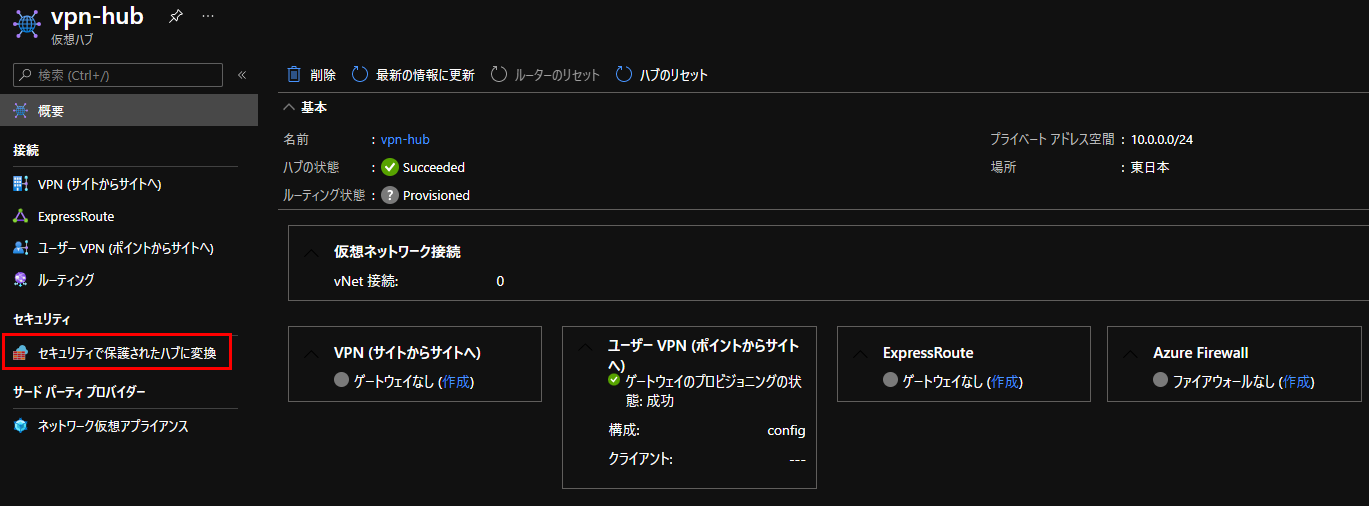Click the hub reset circular icon
The width and height of the screenshot is (1369, 506).
pos(624,74)
